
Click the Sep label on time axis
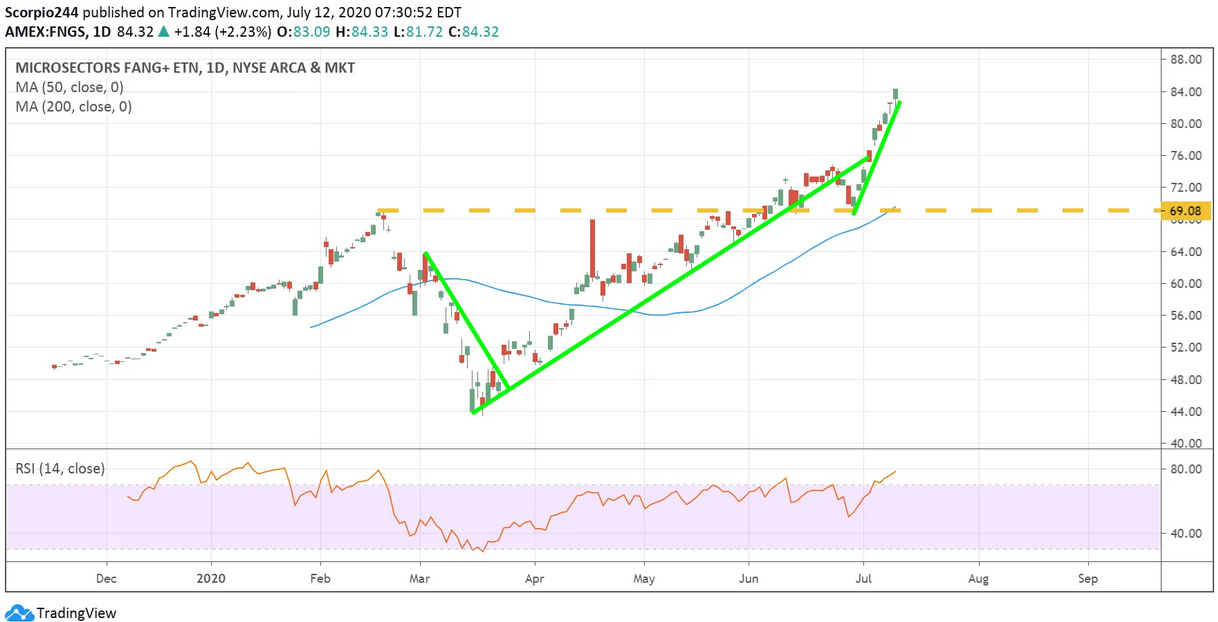1088,578
